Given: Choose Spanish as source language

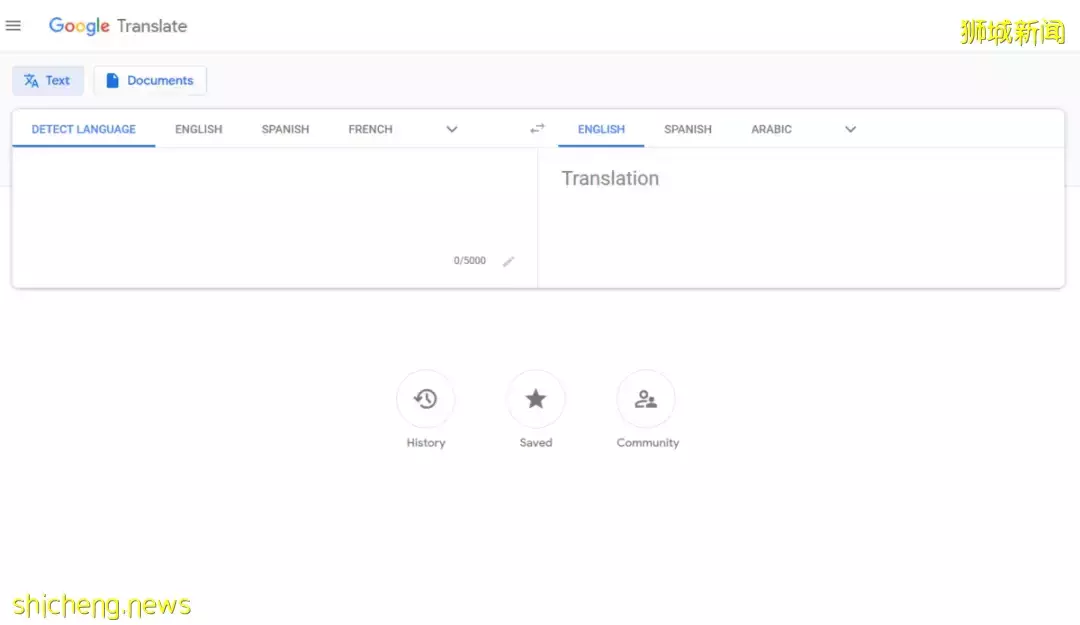Looking at the screenshot, I should [x=285, y=129].
